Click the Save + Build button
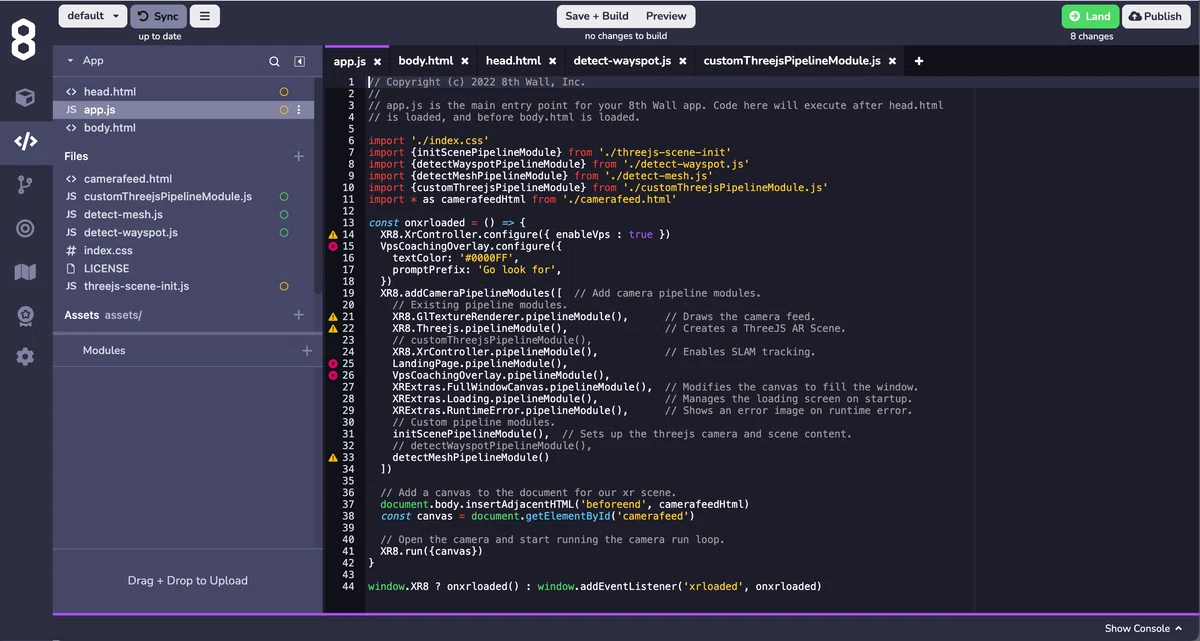 point(597,16)
